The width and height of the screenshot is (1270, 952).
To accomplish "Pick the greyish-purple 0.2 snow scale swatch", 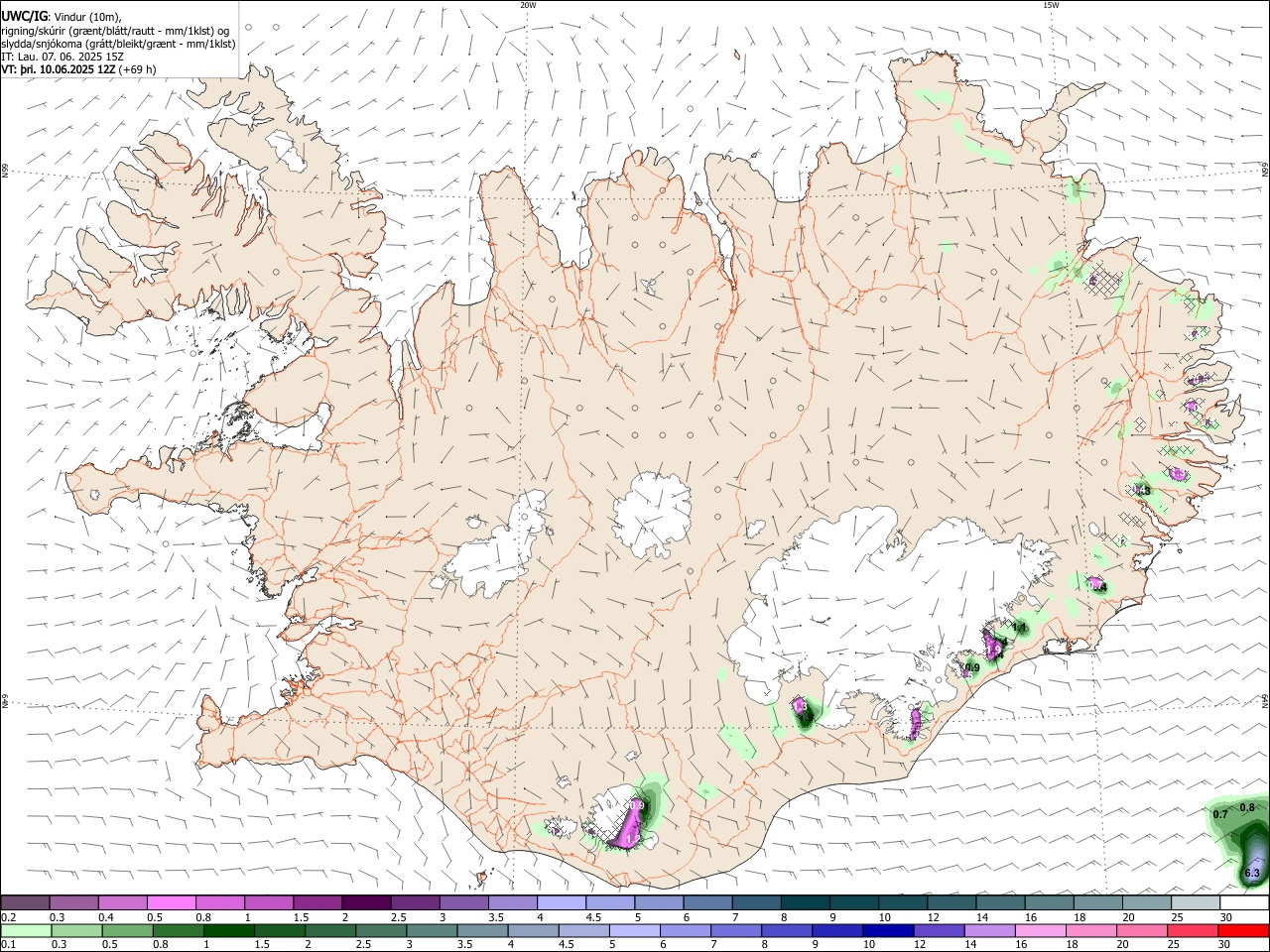I will click(26, 902).
